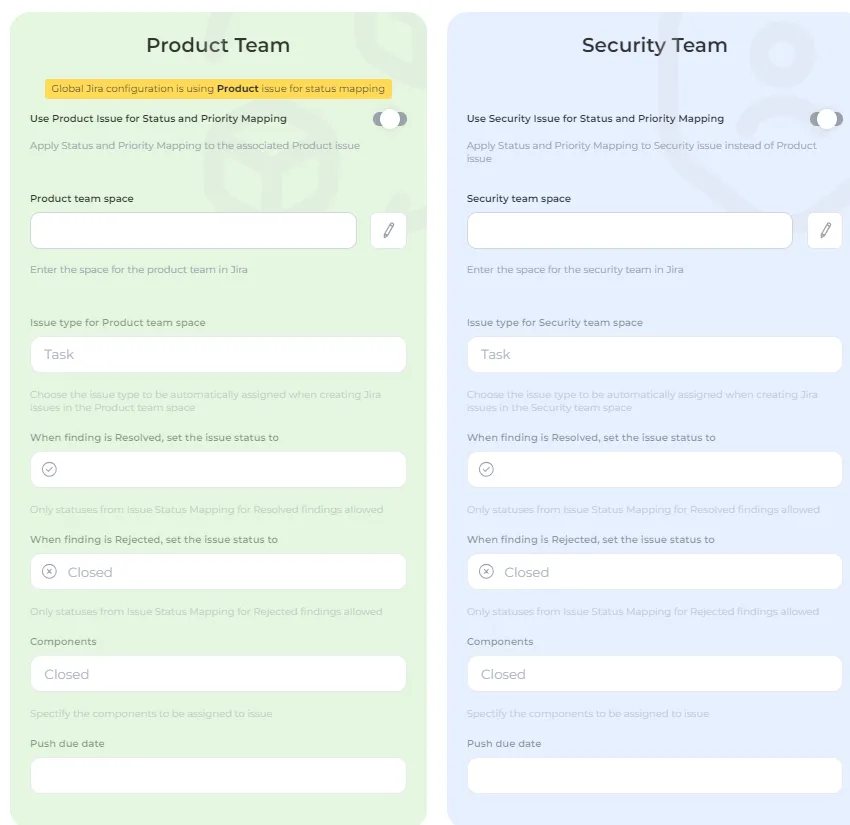Click checkmark icon in Product Resolved status field
850x825 pixels.
pyautogui.click(x=49, y=469)
